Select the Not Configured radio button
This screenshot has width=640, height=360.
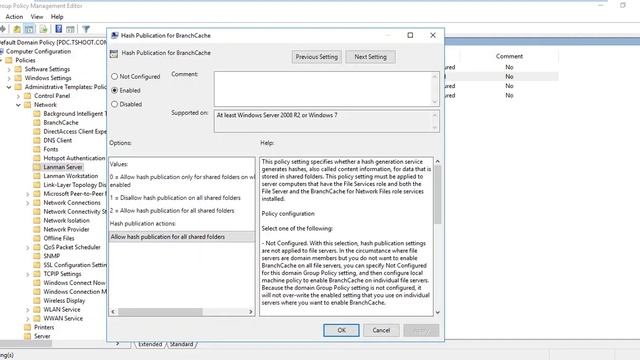point(115,76)
